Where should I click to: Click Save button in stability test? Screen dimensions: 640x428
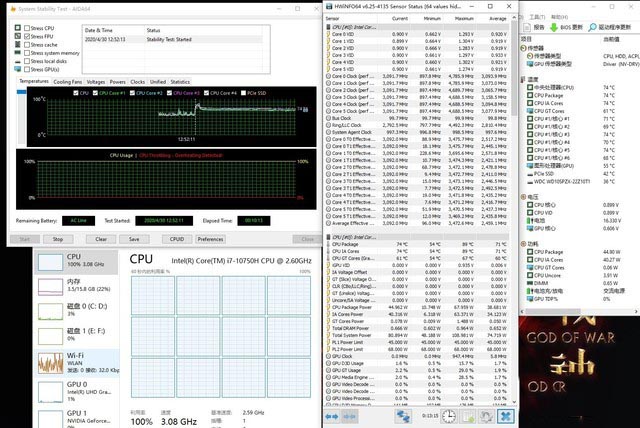[134, 239]
